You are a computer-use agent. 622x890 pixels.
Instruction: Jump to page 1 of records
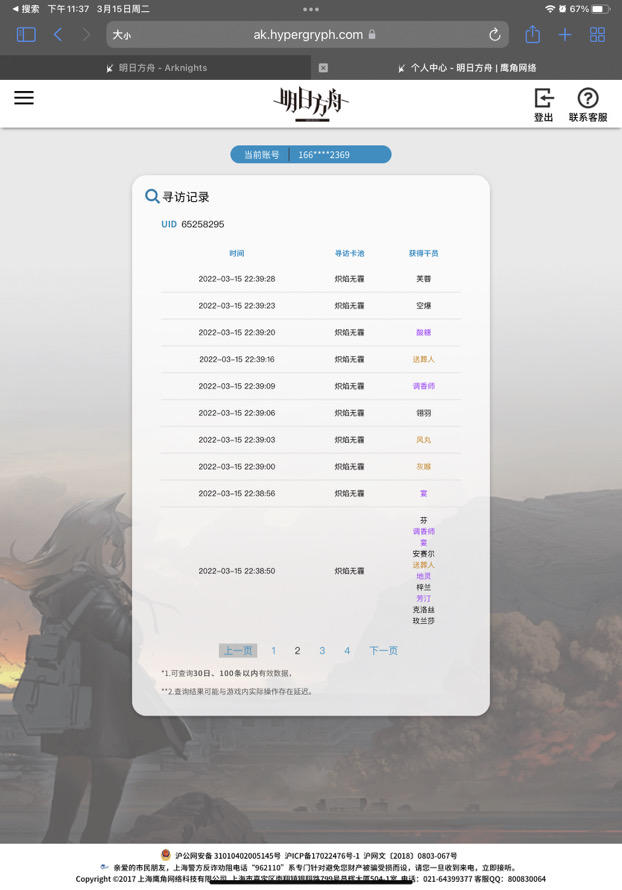pos(274,650)
